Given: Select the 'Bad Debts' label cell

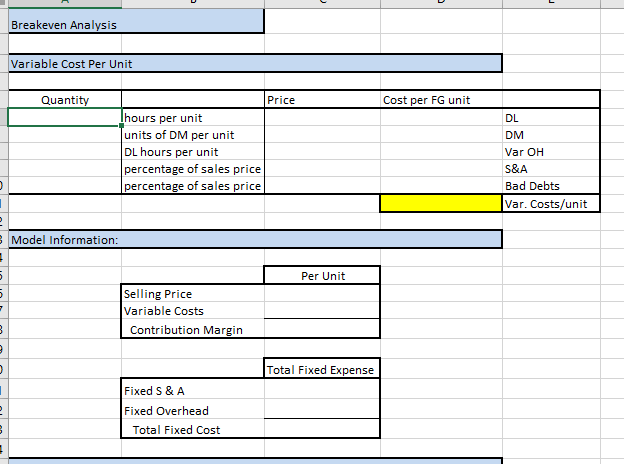Looking at the screenshot, I should click(x=551, y=186).
